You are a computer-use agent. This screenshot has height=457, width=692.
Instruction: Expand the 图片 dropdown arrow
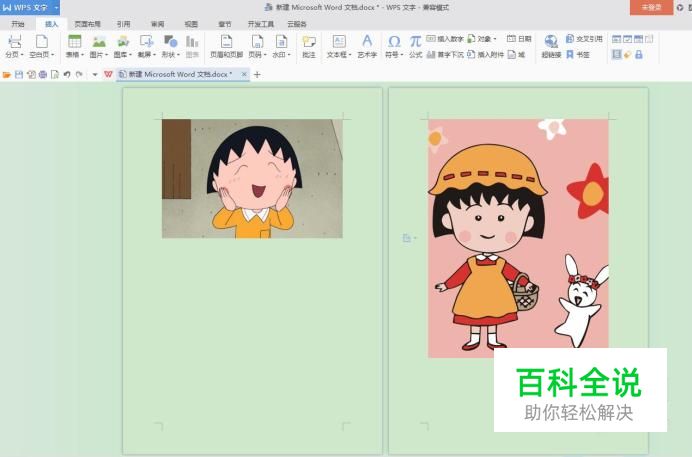[x=106, y=55]
